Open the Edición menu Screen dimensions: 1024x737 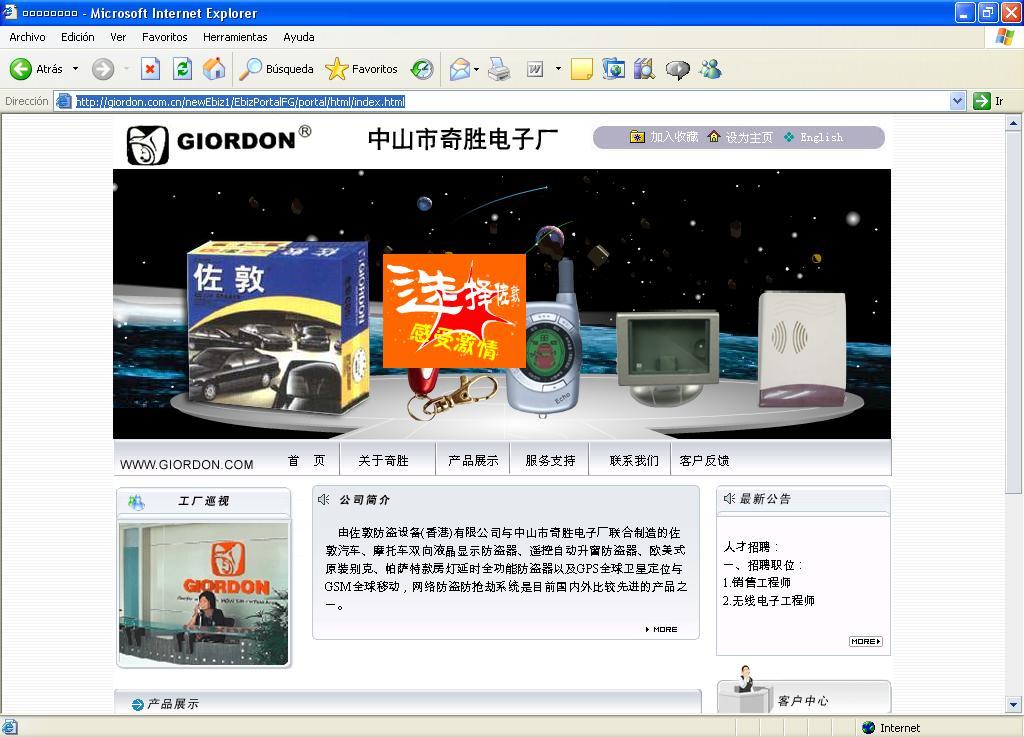coord(78,37)
